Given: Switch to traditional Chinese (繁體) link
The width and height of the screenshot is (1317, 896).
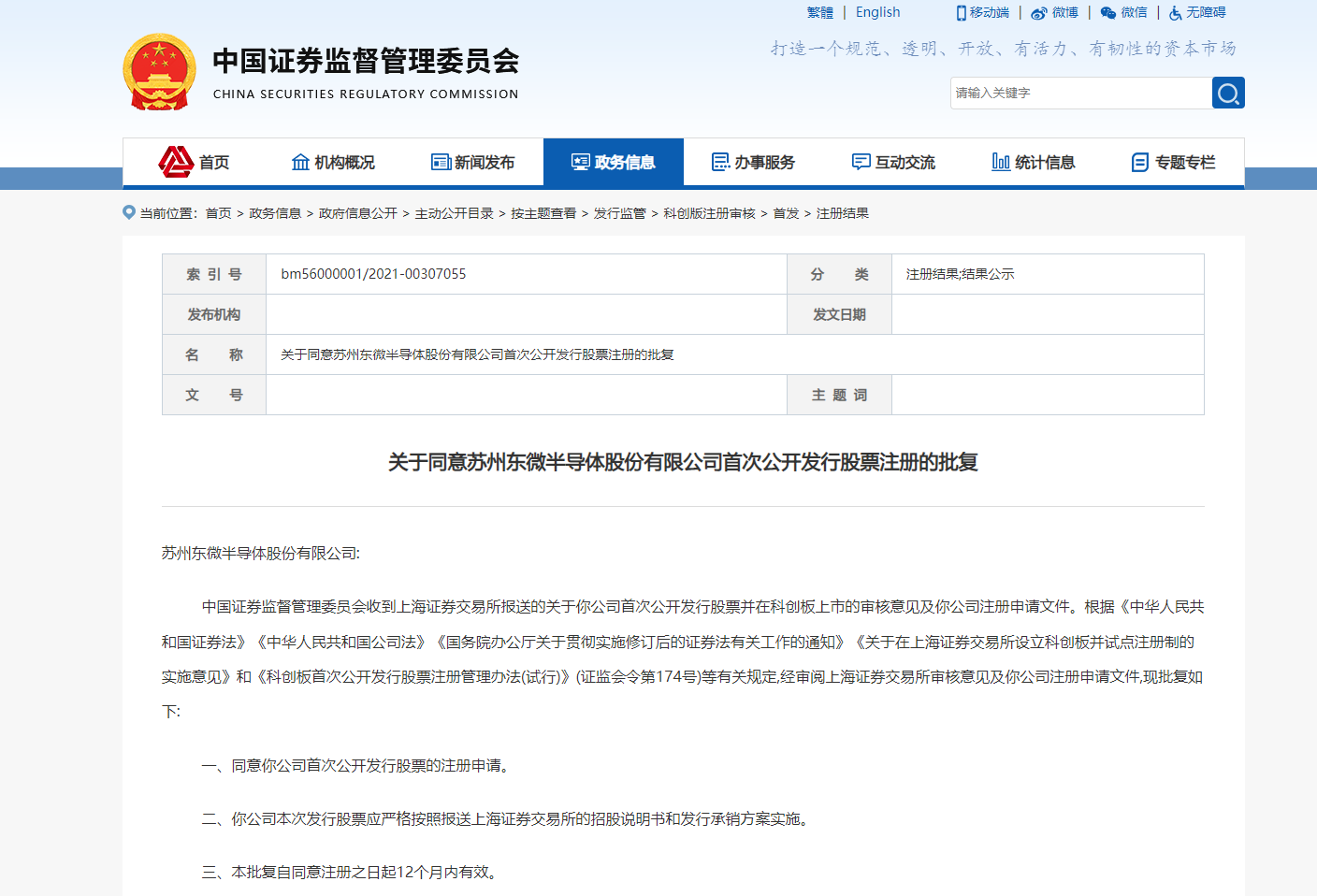Looking at the screenshot, I should pyautogui.click(x=819, y=12).
